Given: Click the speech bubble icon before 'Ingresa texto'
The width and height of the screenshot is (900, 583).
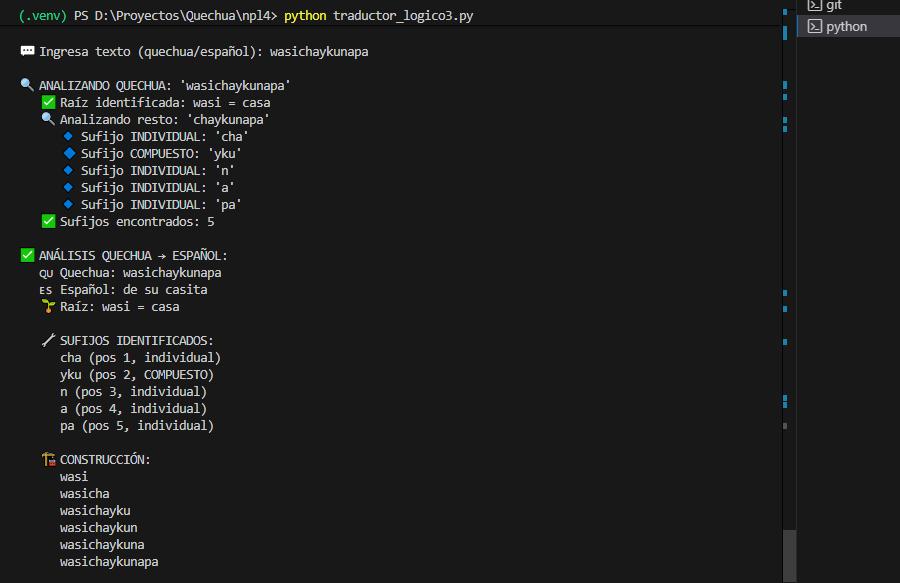Looking at the screenshot, I should pyautogui.click(x=27, y=51).
